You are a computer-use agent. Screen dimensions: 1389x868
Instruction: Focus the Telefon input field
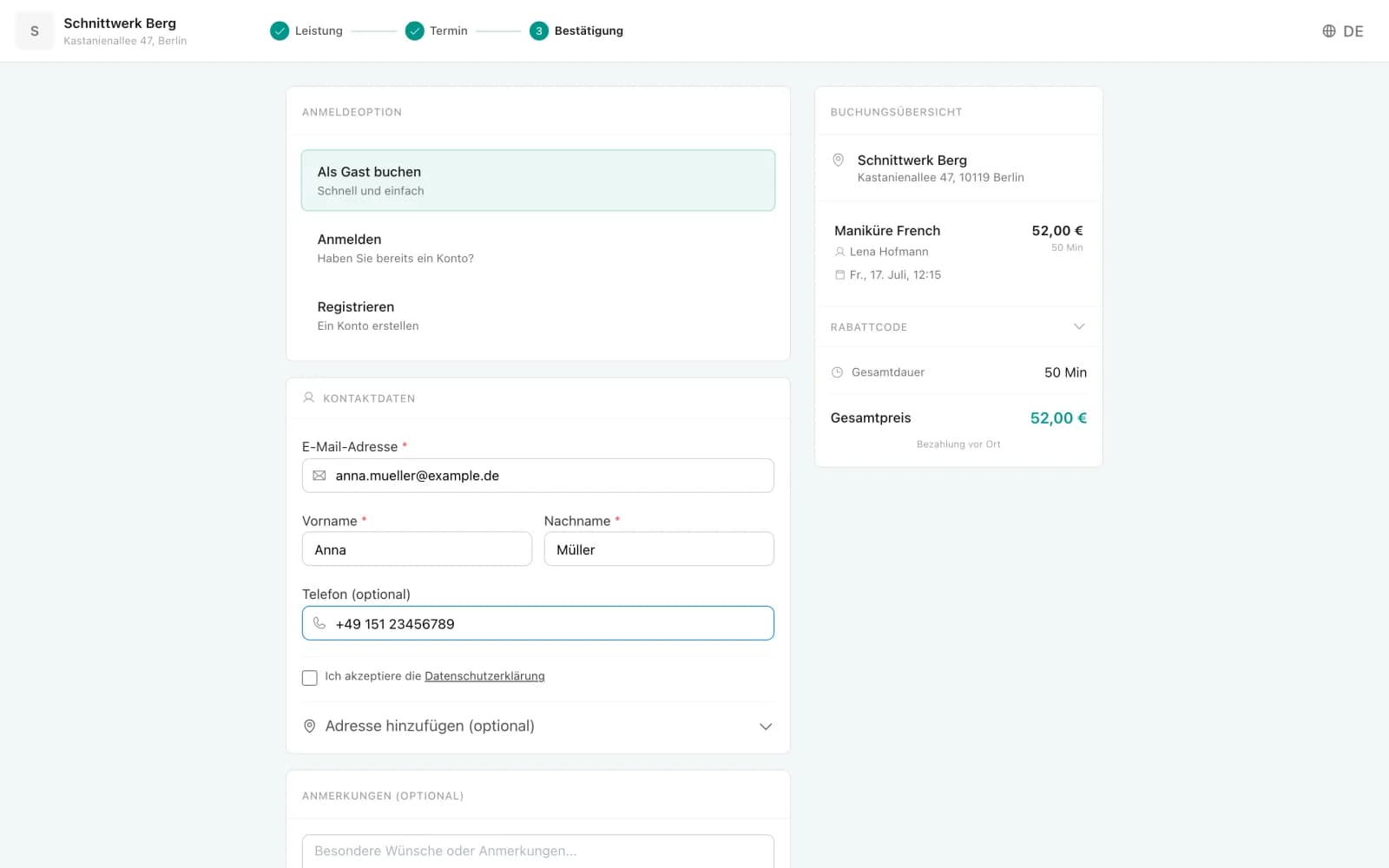point(538,623)
